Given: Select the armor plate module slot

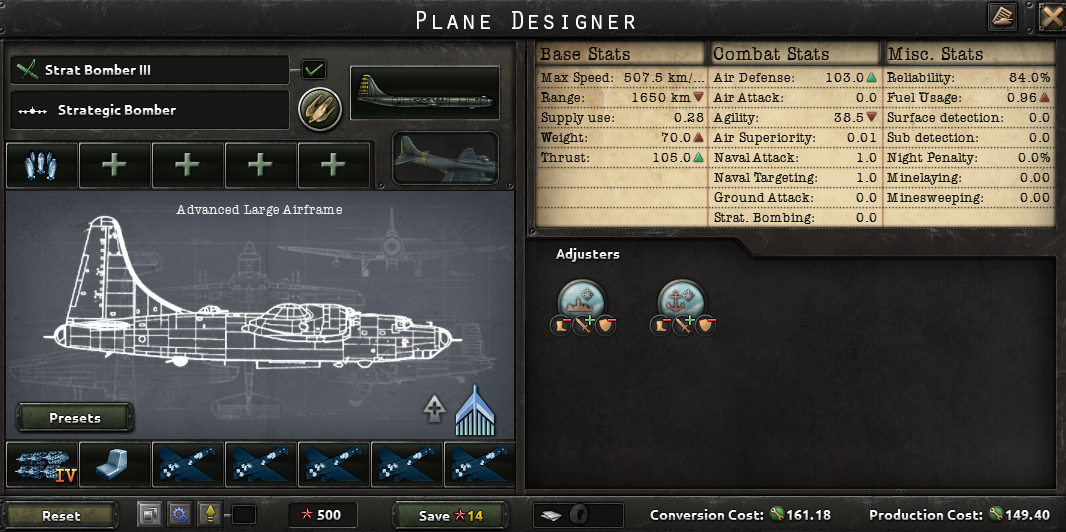Looking at the screenshot, I should click(x=115, y=465).
